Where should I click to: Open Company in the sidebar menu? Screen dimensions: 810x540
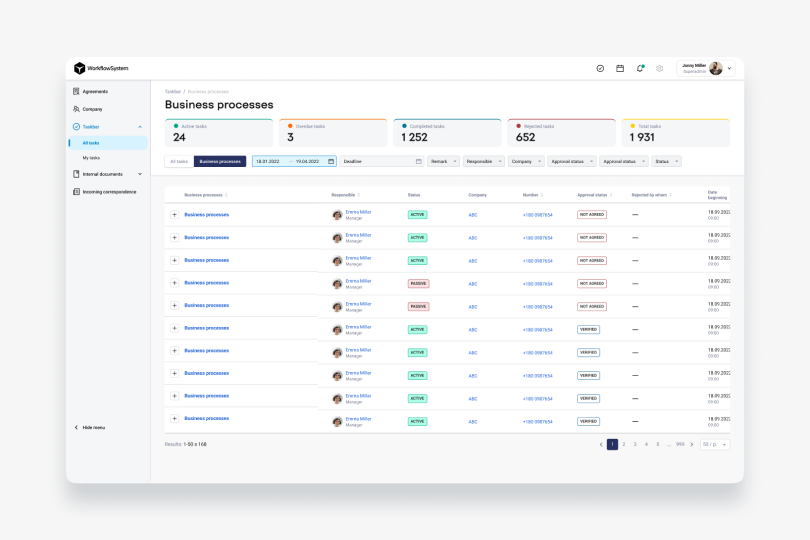(92, 109)
